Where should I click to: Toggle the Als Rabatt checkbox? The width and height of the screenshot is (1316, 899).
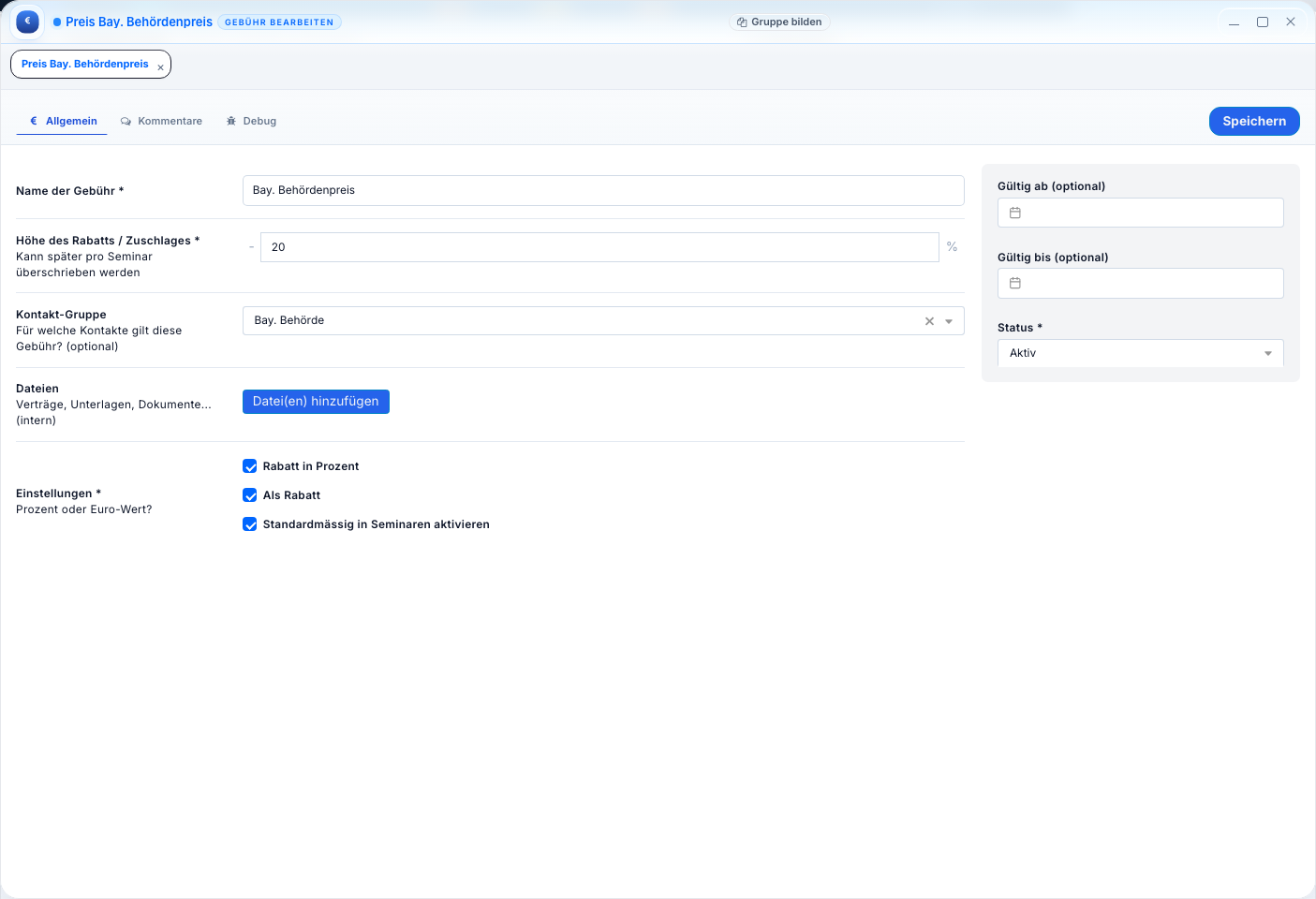click(x=250, y=495)
